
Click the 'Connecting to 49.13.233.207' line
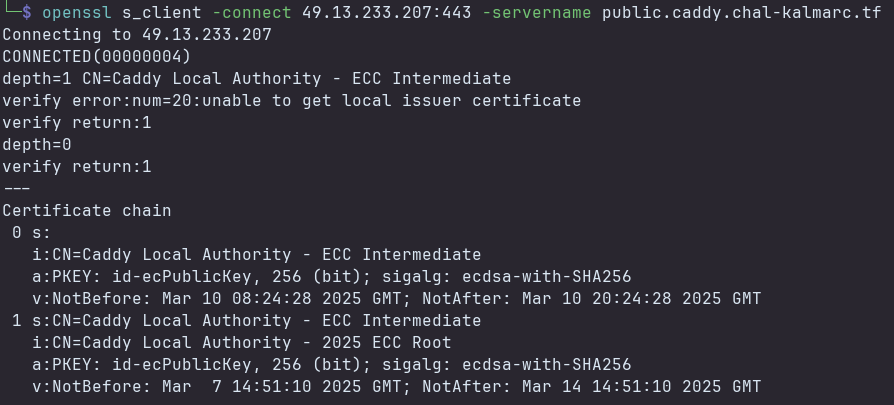click(x=137, y=34)
